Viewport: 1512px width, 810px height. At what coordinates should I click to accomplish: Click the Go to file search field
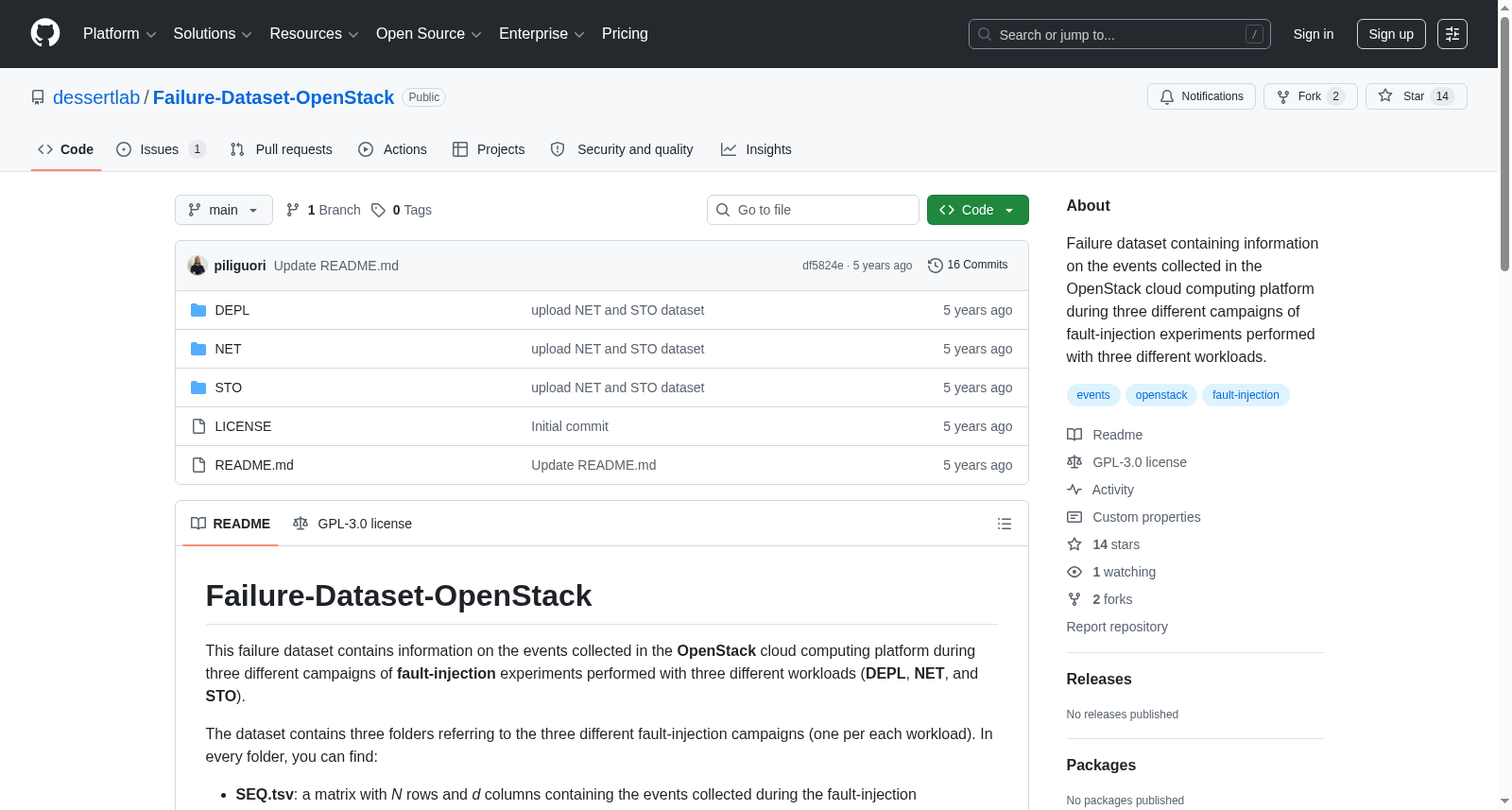[813, 210]
